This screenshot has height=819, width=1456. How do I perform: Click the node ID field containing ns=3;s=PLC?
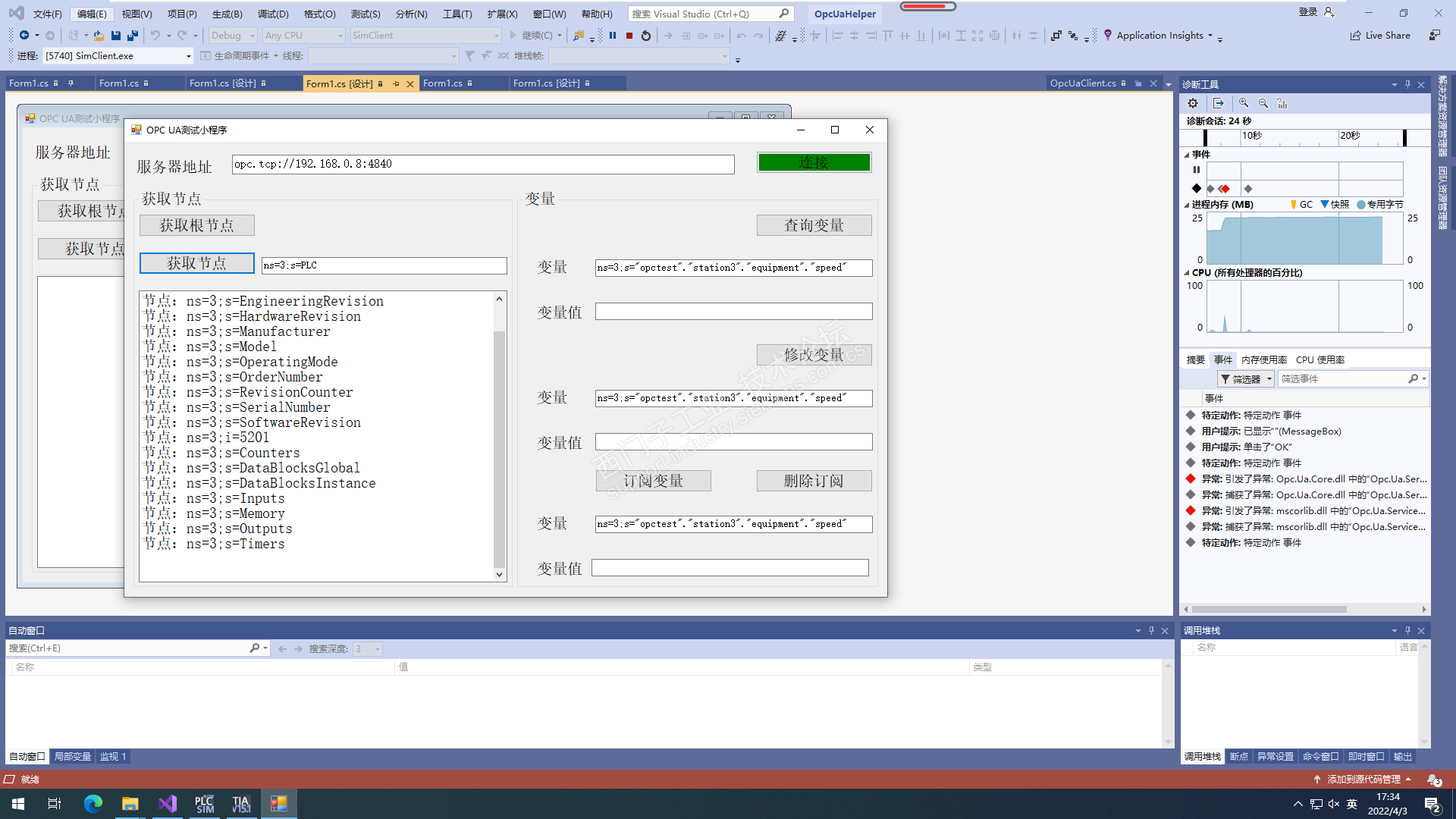coord(384,265)
